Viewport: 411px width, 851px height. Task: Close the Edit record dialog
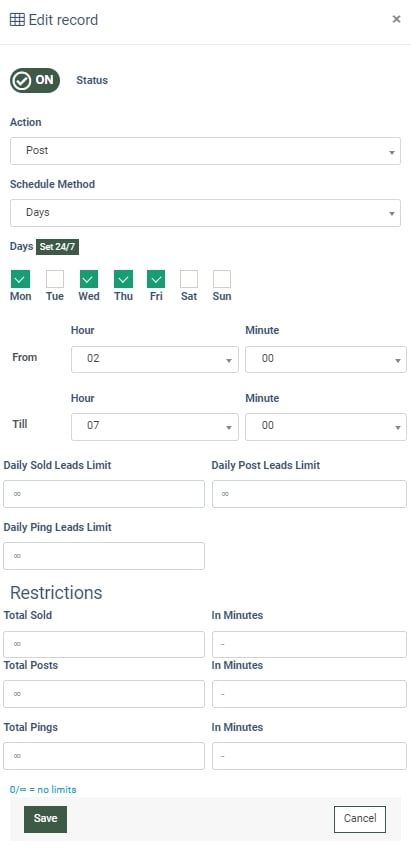(x=396, y=19)
